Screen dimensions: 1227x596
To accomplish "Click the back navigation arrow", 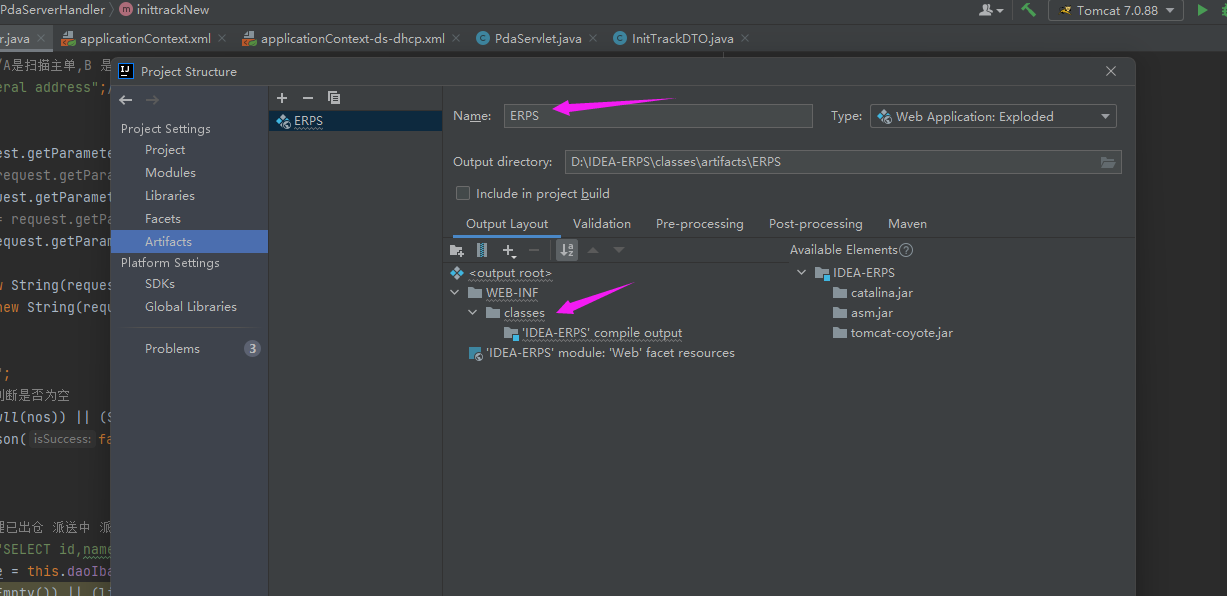I will pos(126,100).
